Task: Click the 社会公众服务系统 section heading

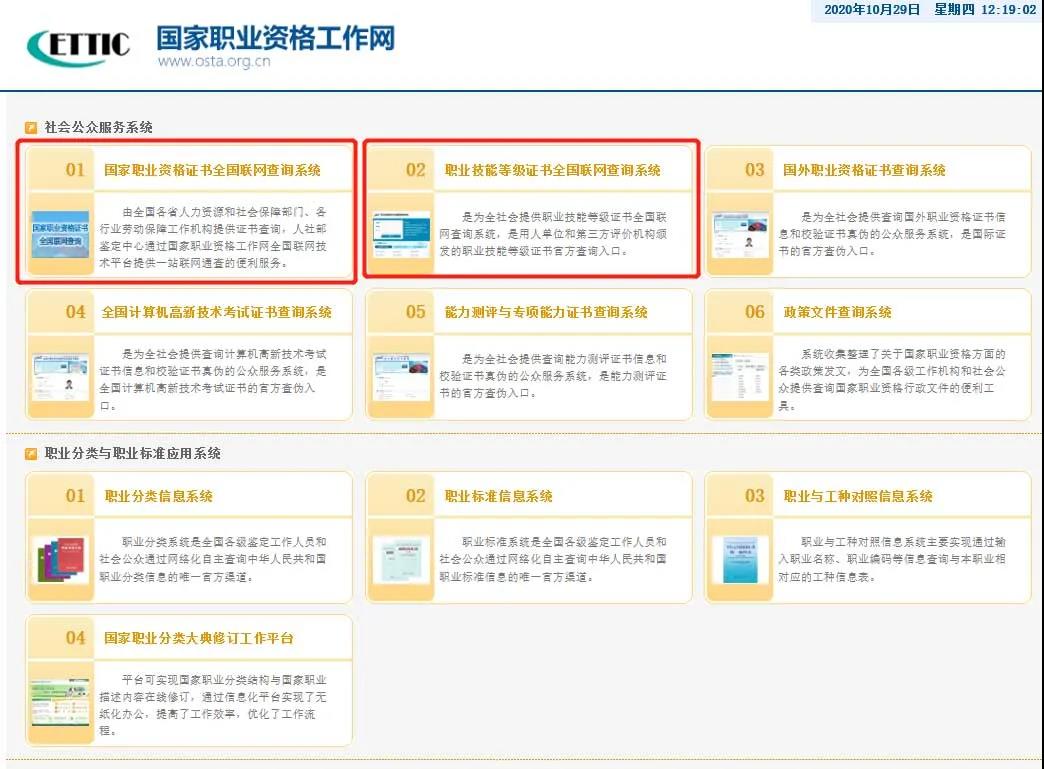Action: (99, 127)
